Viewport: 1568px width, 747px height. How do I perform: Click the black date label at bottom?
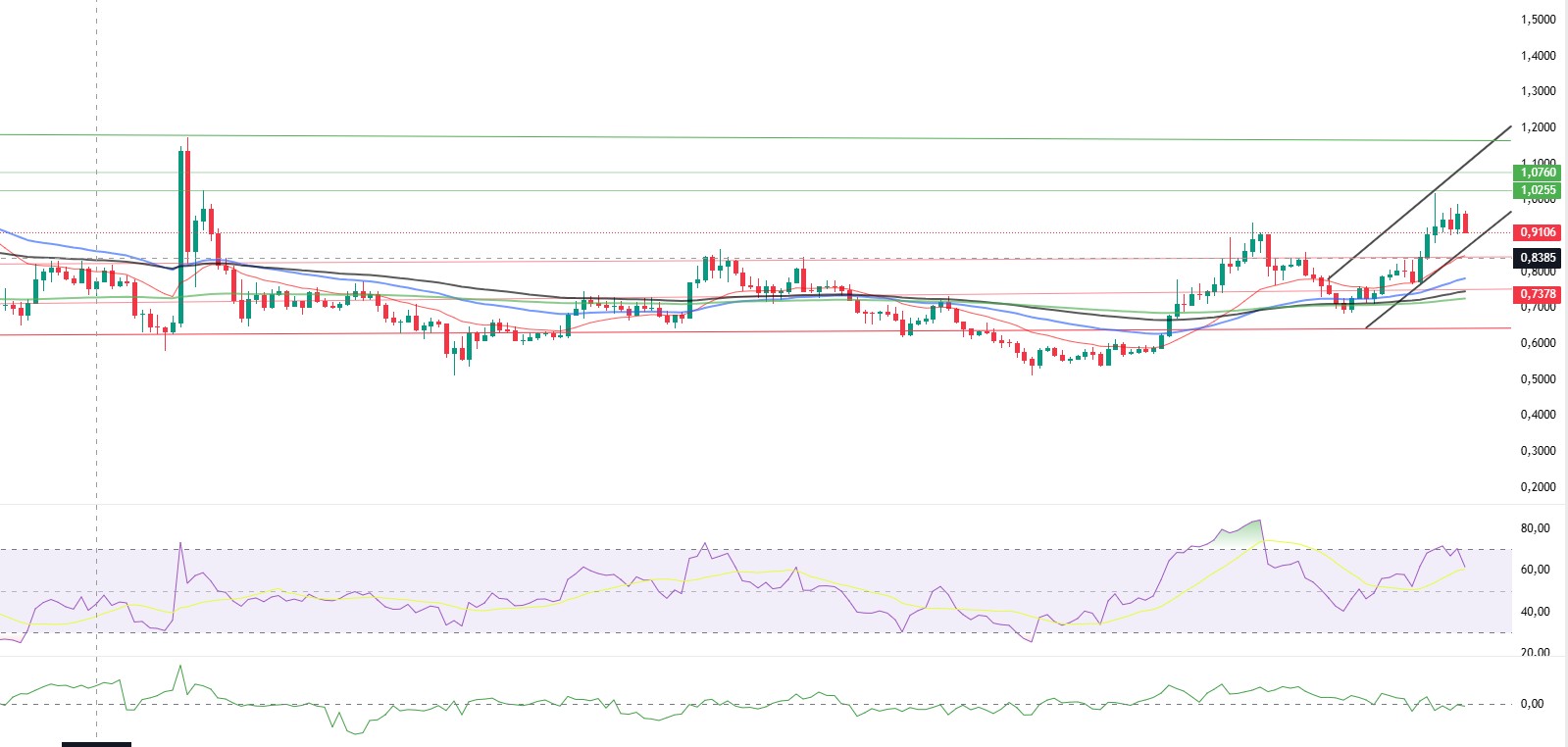tap(96, 744)
